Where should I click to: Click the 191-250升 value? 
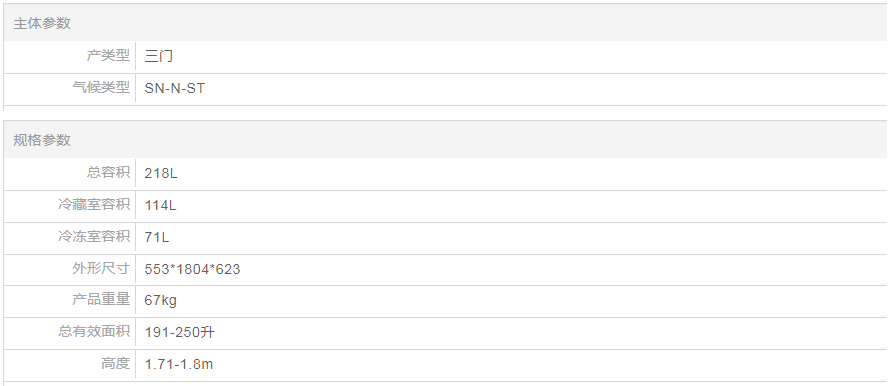[x=180, y=332]
